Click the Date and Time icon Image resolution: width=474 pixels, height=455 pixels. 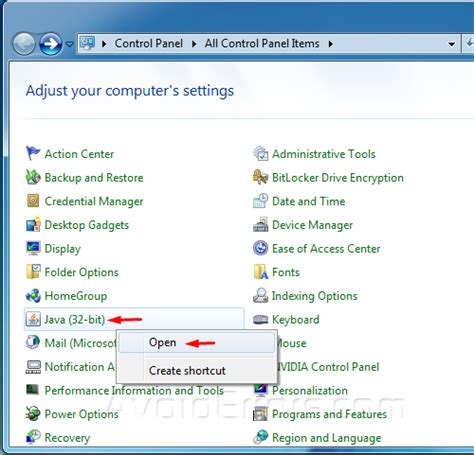tap(260, 201)
